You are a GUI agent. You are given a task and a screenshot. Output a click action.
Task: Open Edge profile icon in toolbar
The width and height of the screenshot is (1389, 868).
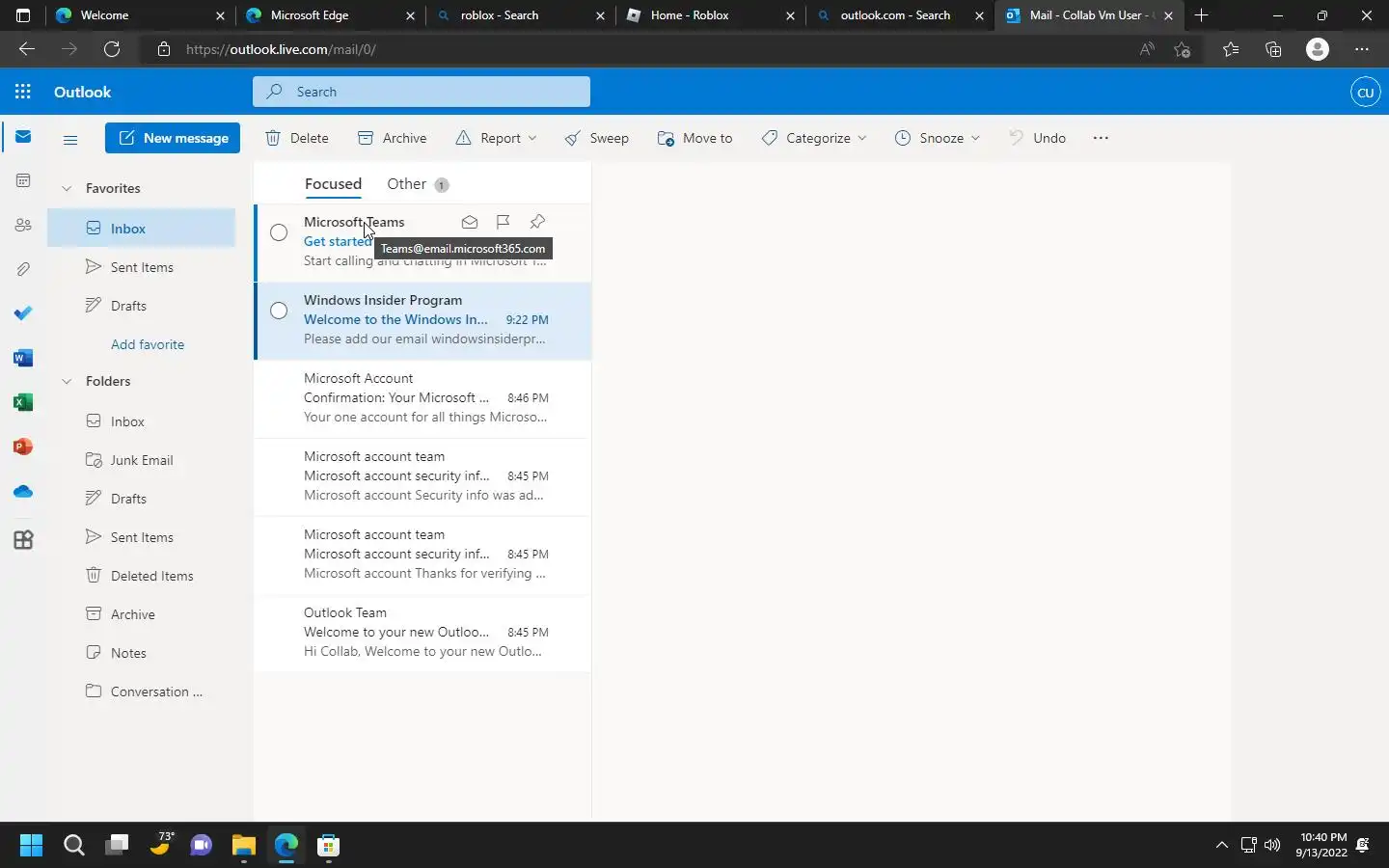click(x=1318, y=49)
